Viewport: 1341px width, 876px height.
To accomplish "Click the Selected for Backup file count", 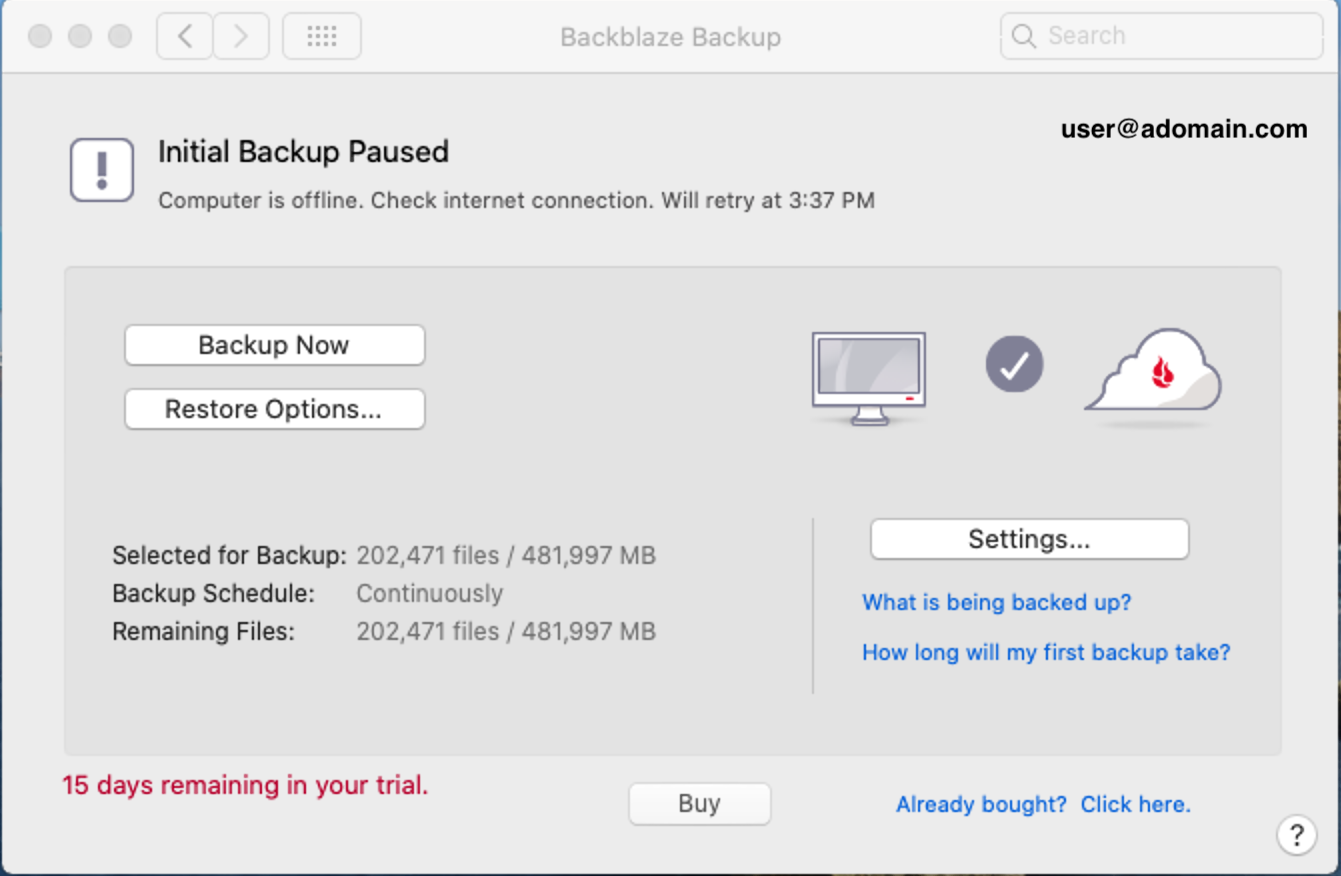I will pos(506,555).
